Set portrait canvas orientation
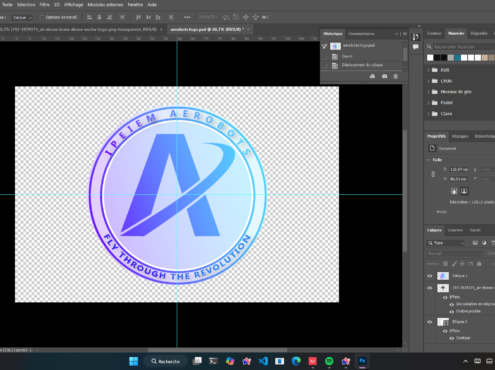Viewport: 495px width, 370px height. (454, 191)
